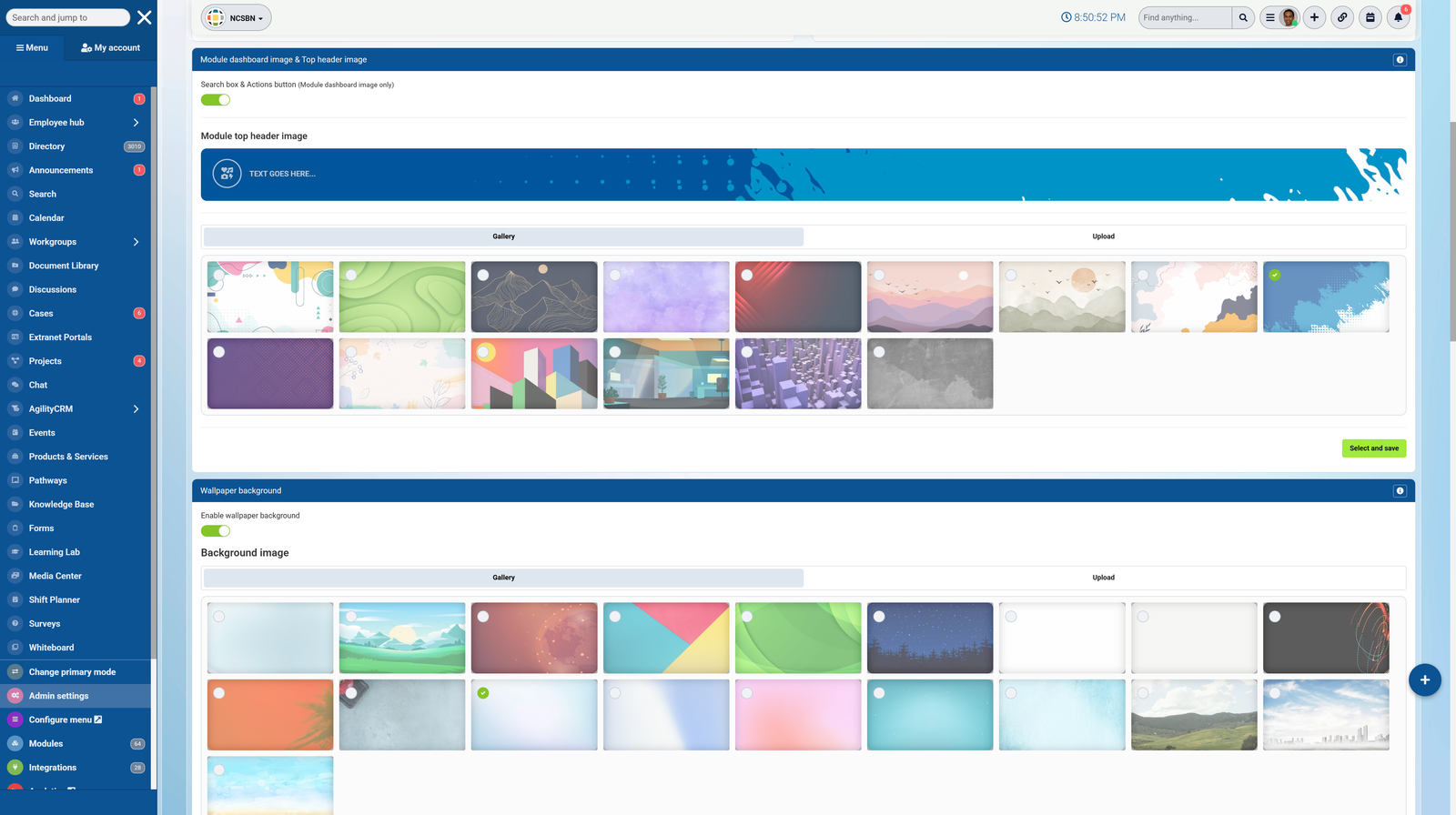Click the link icon in top bar
Screen dimensions: 1456x815
coord(1342,17)
